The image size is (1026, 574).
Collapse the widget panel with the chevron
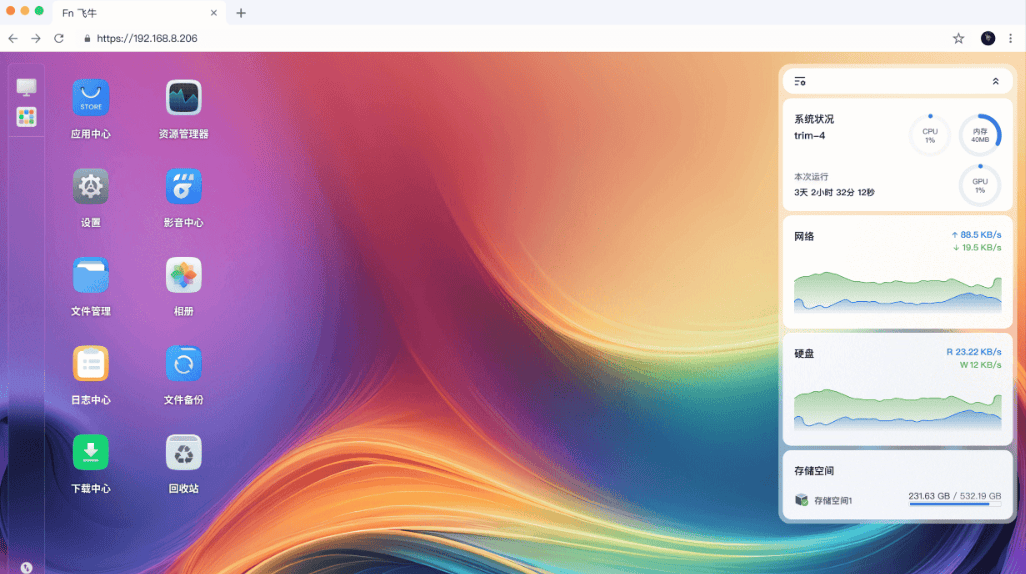[995, 81]
